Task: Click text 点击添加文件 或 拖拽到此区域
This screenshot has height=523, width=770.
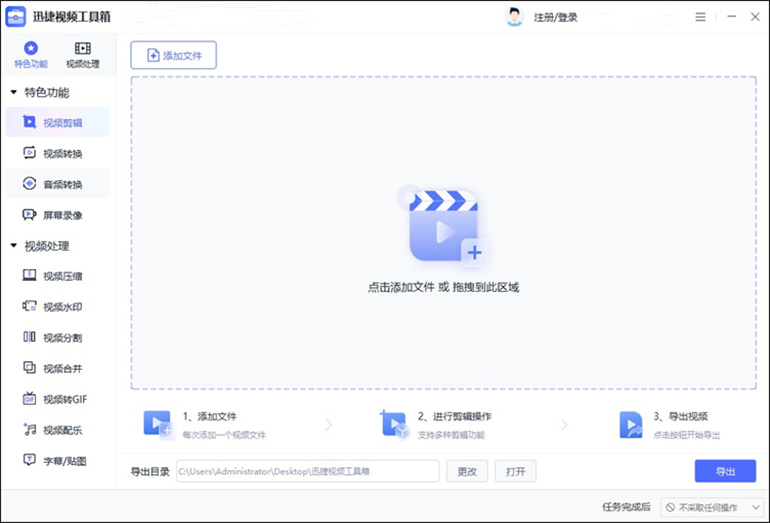Action: 443,287
